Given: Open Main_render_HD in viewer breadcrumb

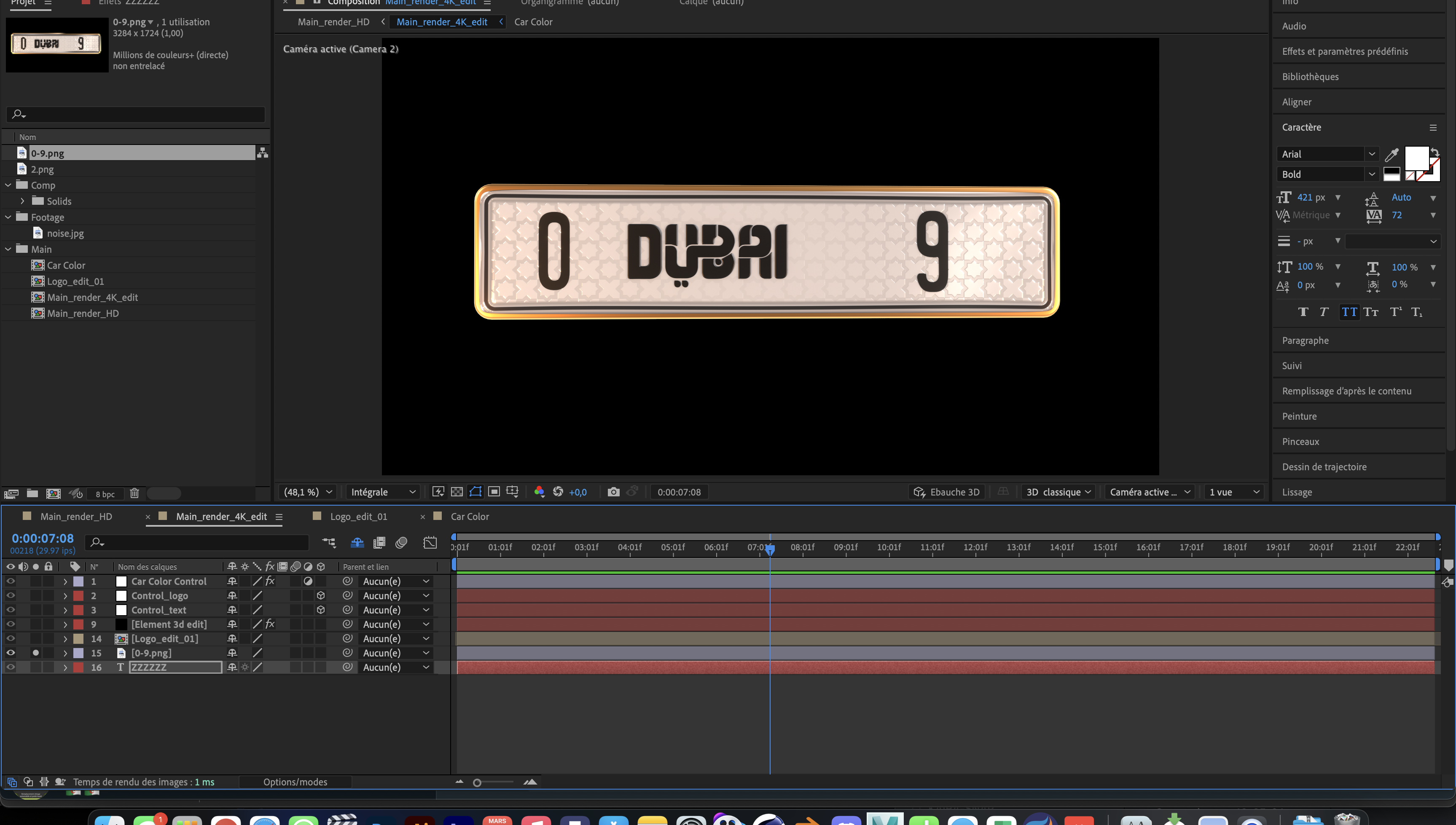Looking at the screenshot, I should [333, 22].
